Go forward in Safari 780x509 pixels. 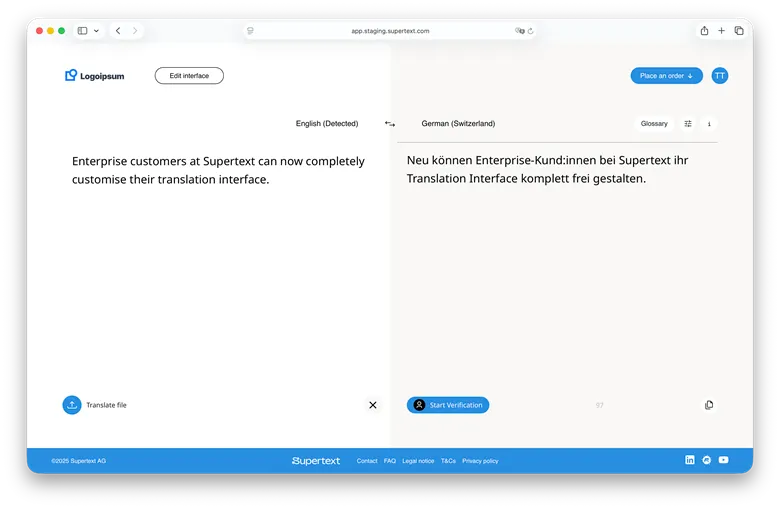135,31
